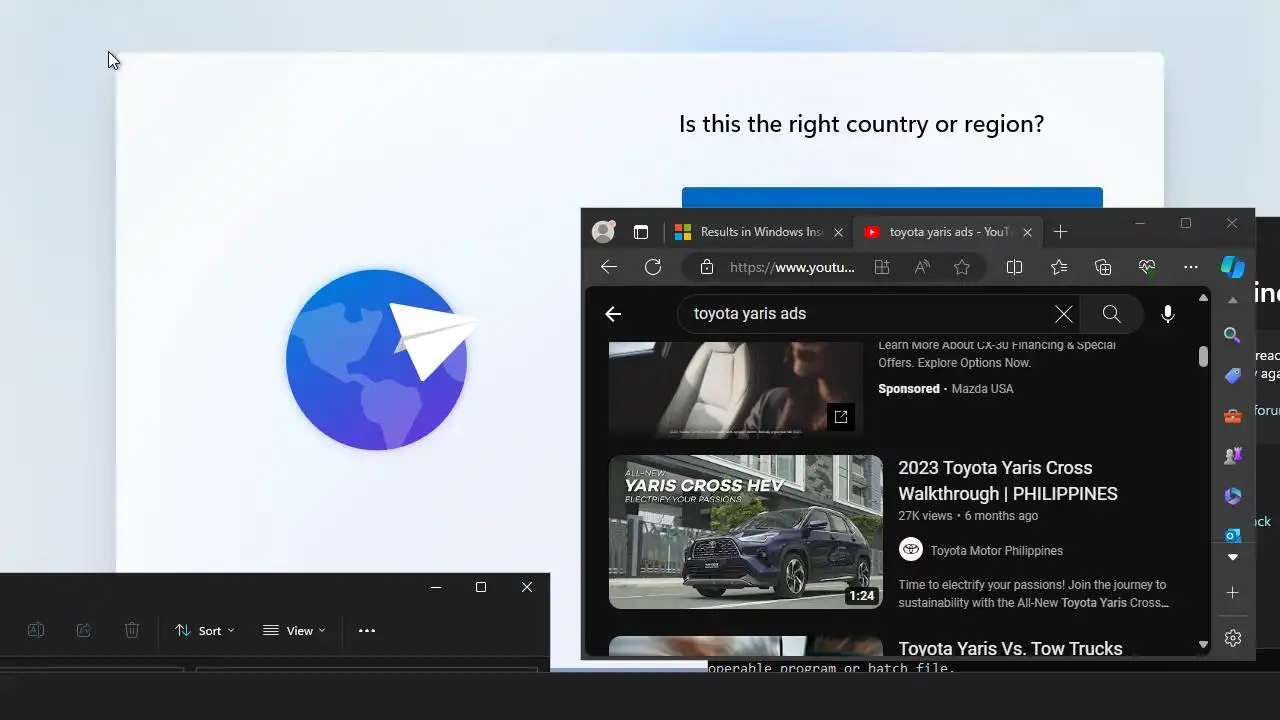Add a sidebar app with plus
The height and width of the screenshot is (720, 1280).
tap(1233, 593)
